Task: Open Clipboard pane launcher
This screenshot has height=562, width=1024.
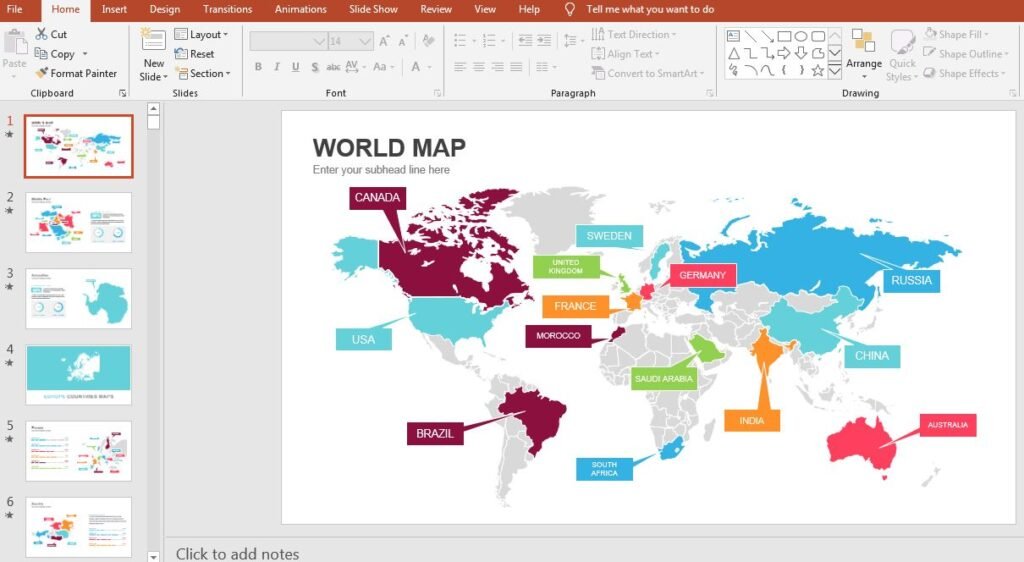Action: click(x=123, y=93)
